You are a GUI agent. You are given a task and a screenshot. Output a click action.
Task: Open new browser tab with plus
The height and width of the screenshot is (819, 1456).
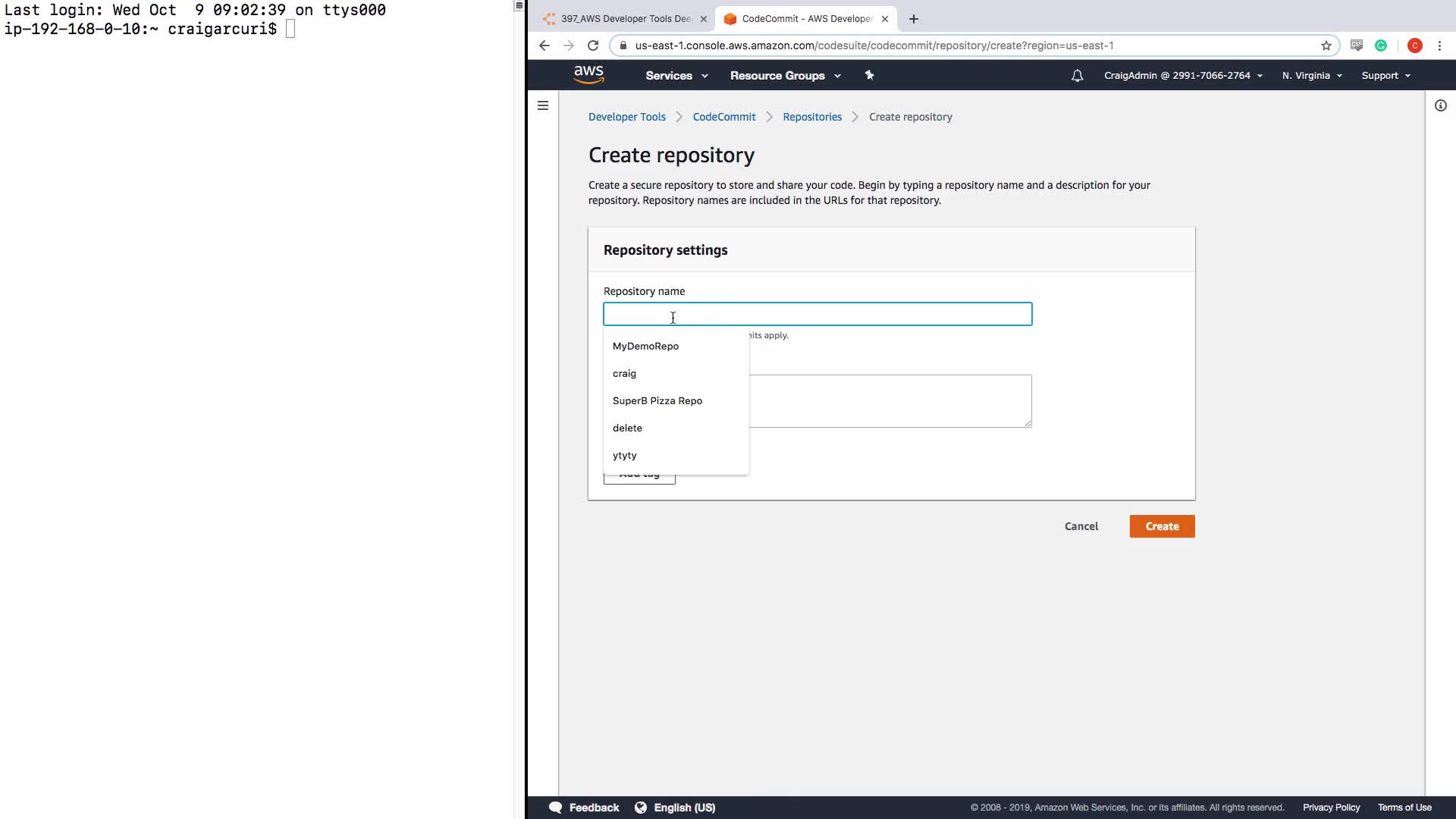(914, 19)
